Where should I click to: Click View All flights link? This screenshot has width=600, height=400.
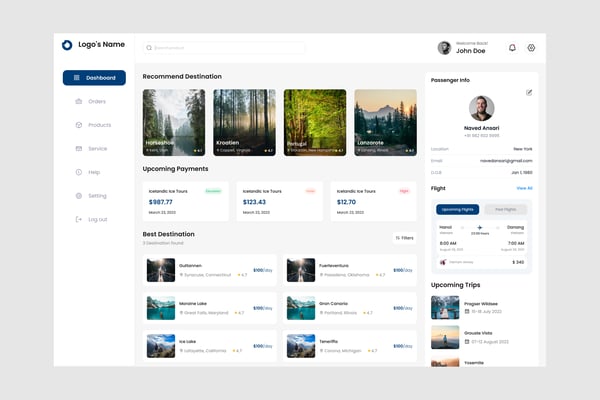(x=524, y=188)
